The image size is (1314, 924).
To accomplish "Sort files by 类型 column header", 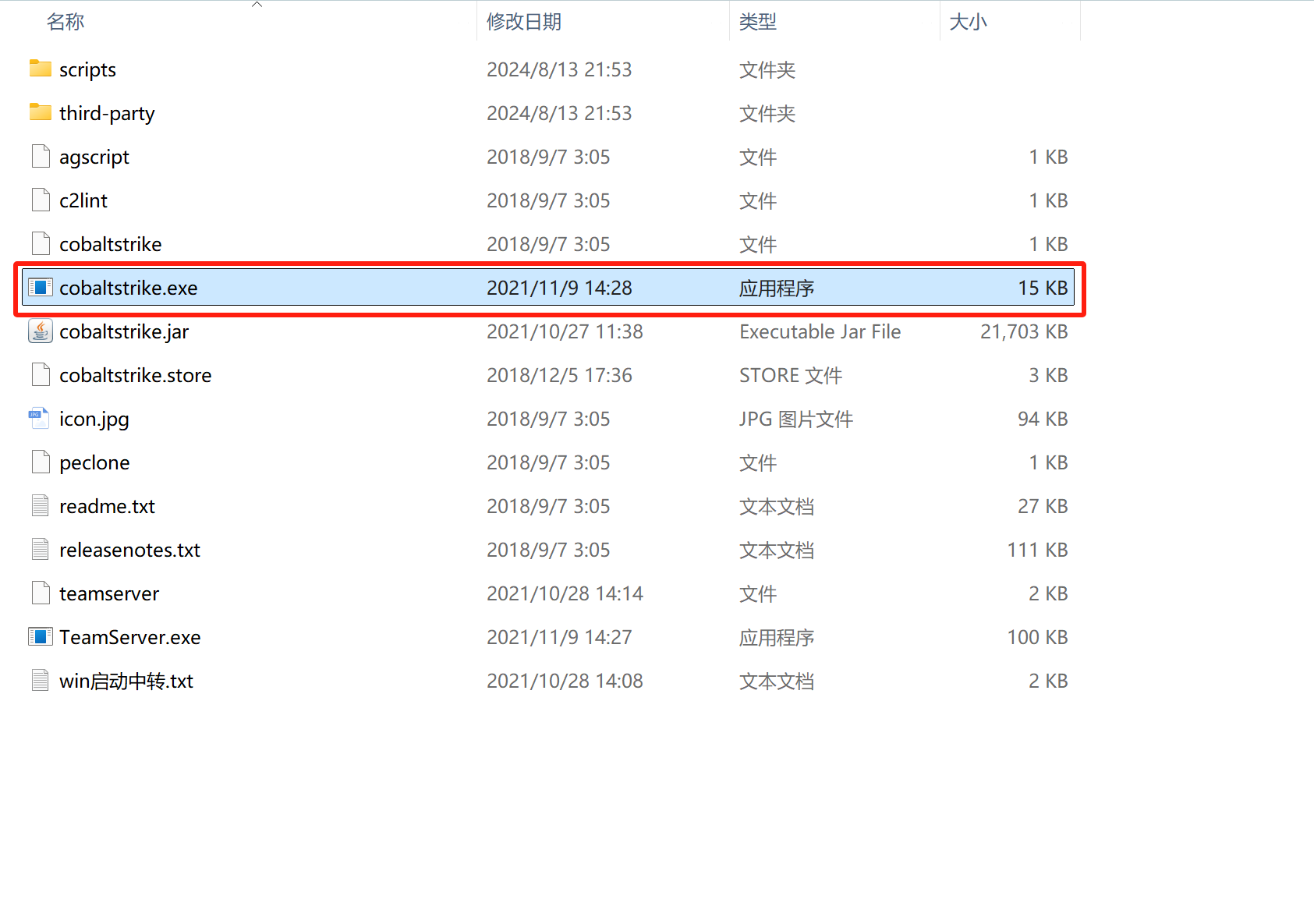I will coord(758,21).
